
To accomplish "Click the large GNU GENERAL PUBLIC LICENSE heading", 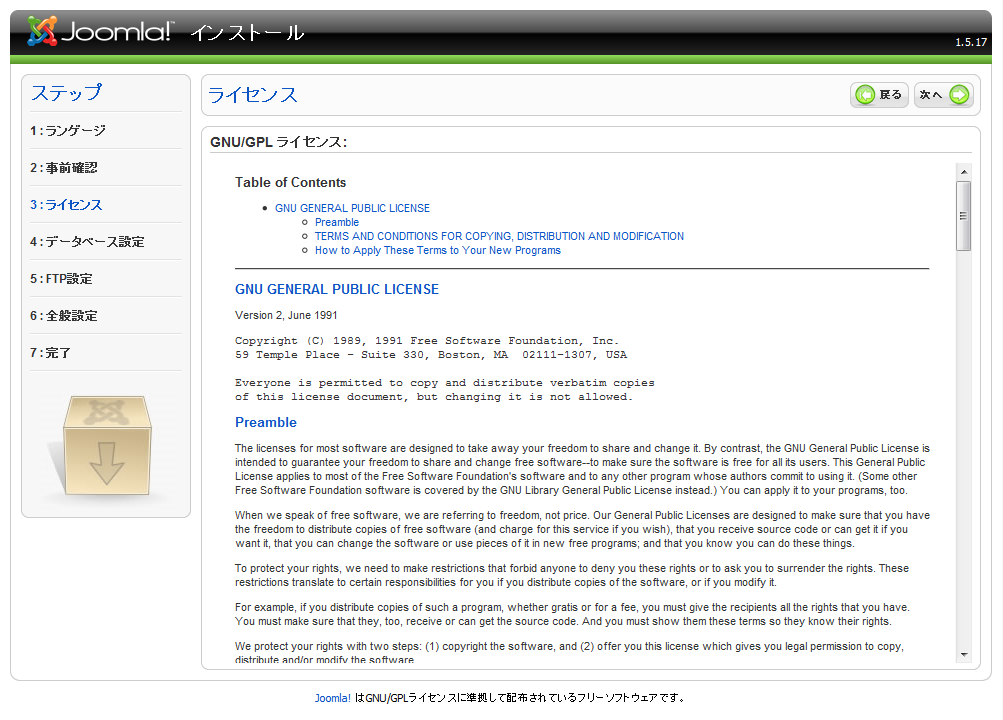I will (x=336, y=290).
